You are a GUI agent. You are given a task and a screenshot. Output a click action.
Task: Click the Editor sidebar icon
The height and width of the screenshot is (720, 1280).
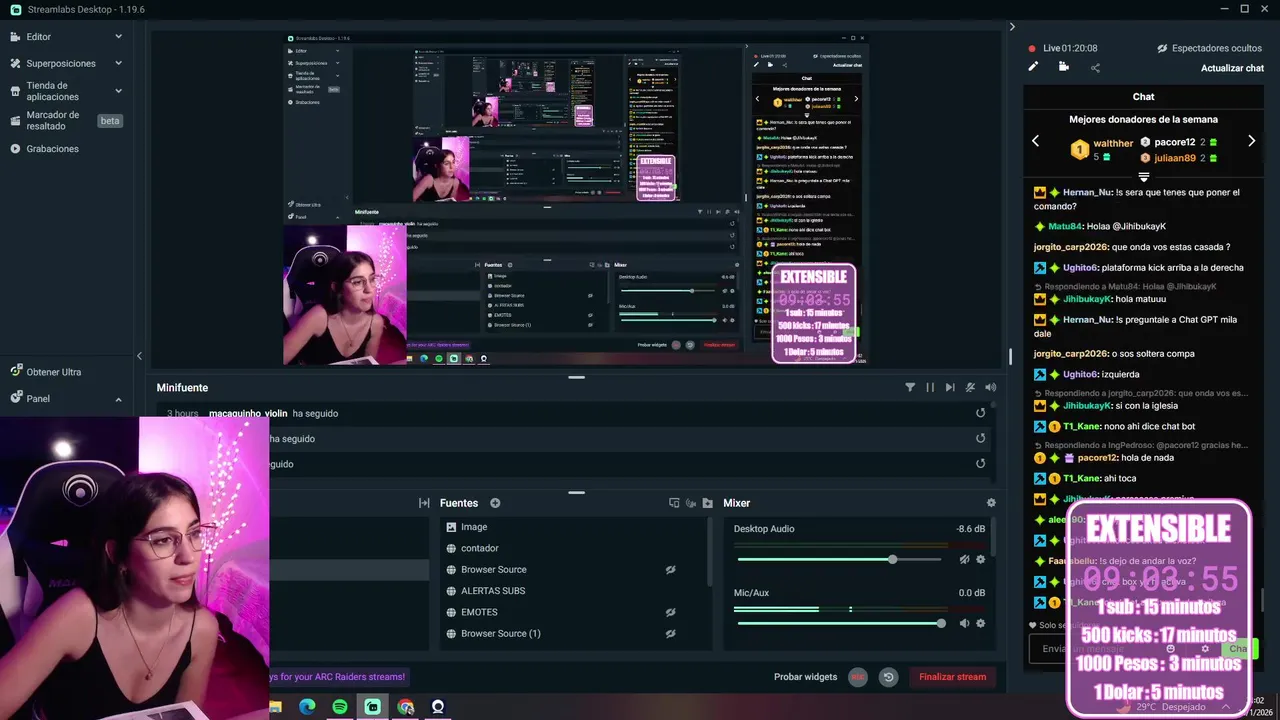click(x=15, y=37)
